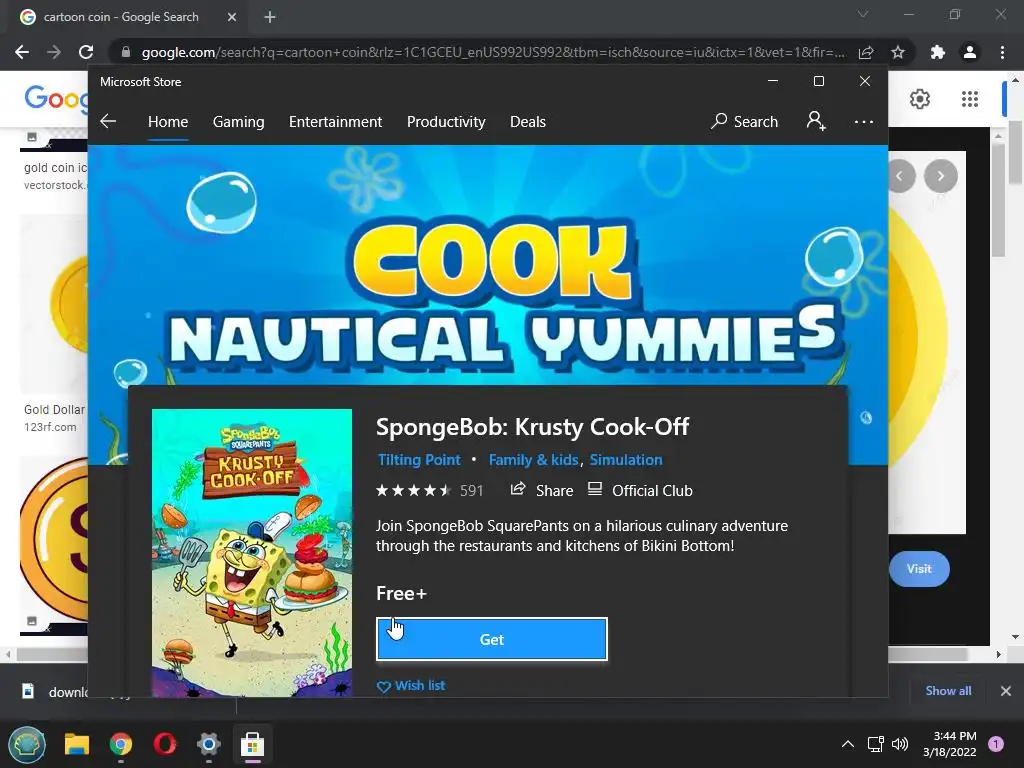
Task: Open the Chrome profile icon
Action: [970, 52]
